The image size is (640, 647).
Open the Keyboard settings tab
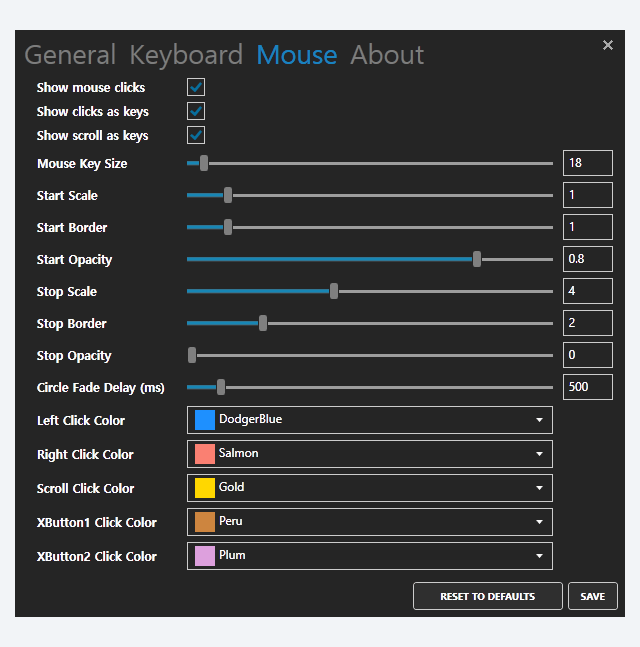coord(186,55)
